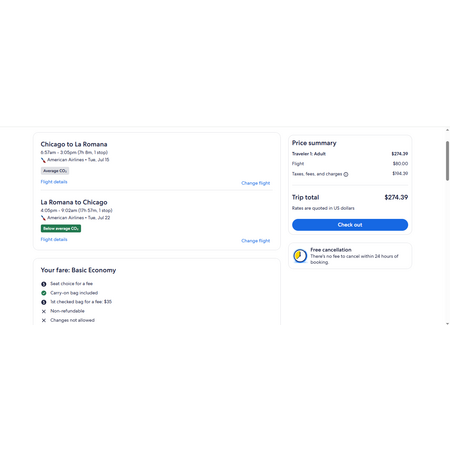
Task: Click the free cancellation clock icon
Action: tap(300, 256)
